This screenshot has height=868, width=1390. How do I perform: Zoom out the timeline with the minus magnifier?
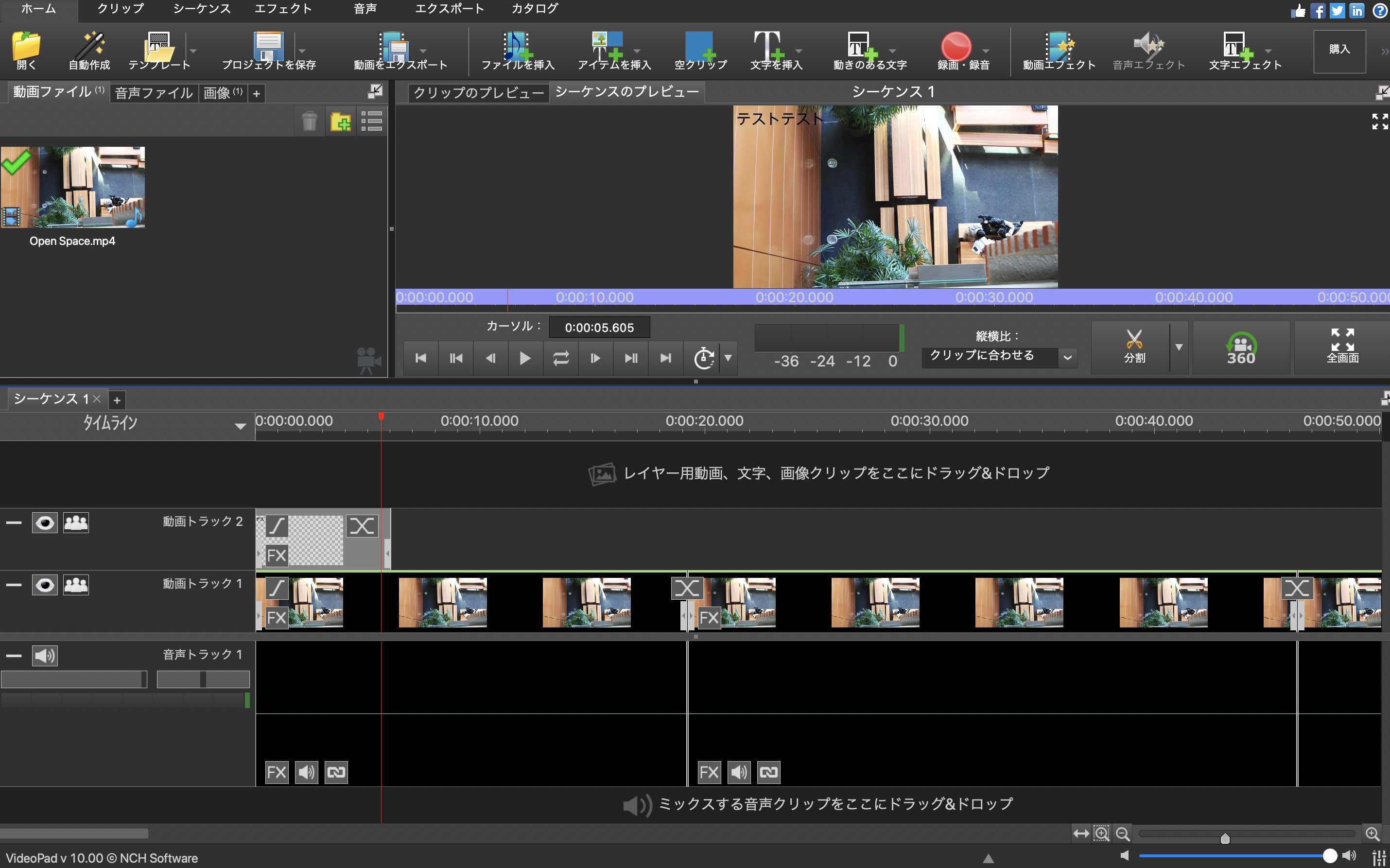(1123, 833)
